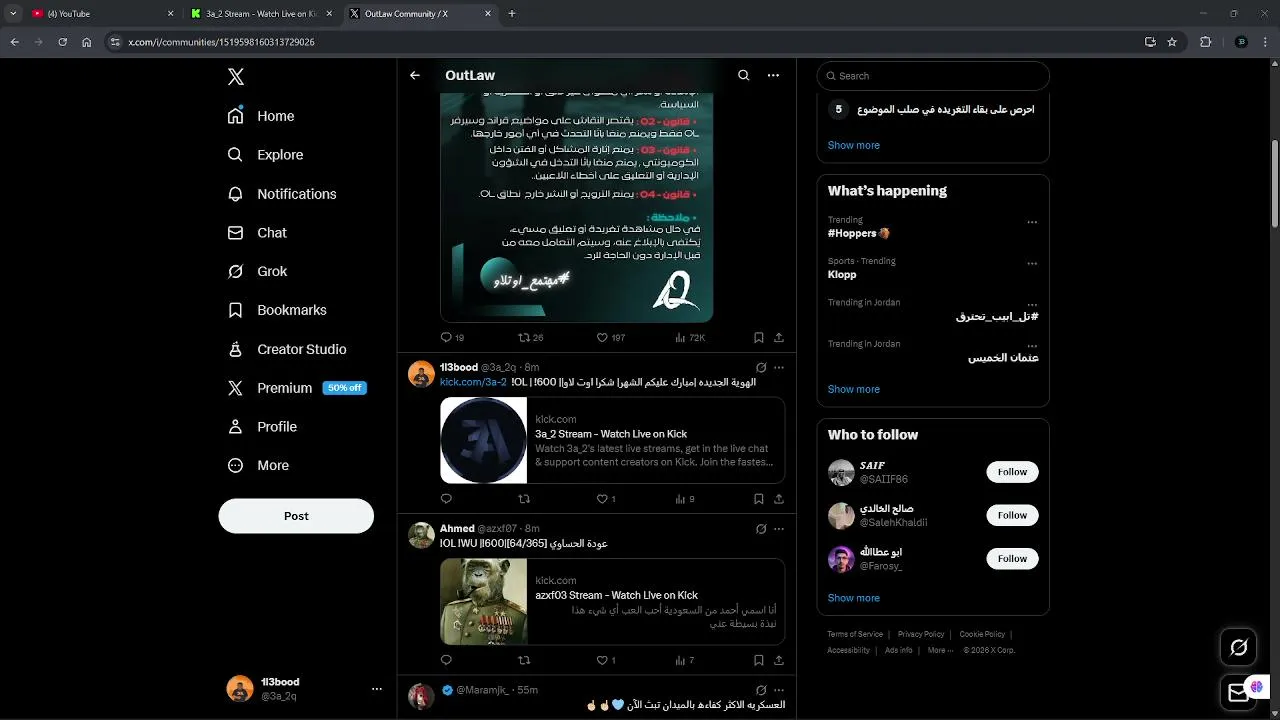Viewport: 1280px width, 720px height.
Task: Open Home in the left navigation
Action: click(x=261, y=116)
